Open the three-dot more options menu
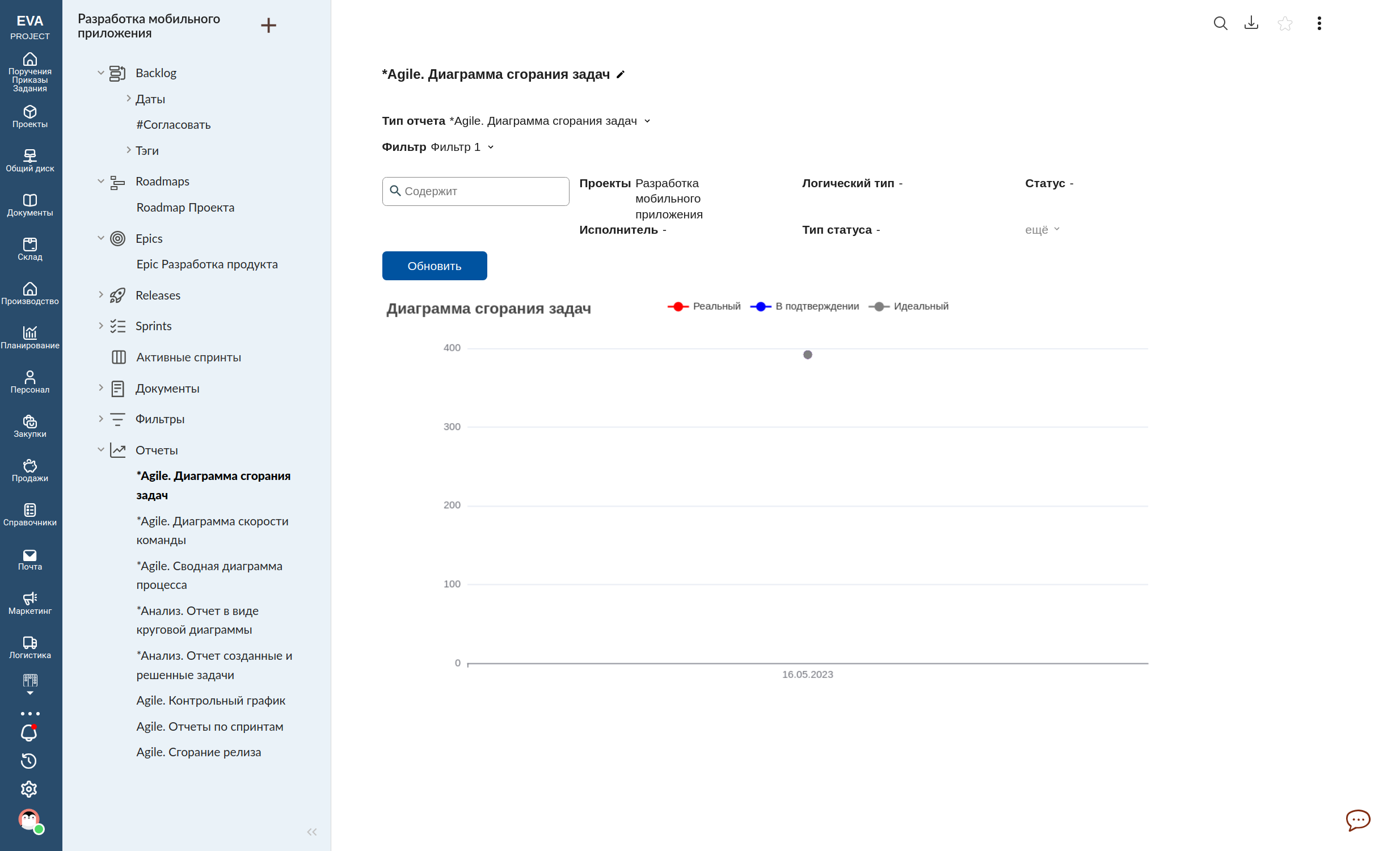This screenshot has width=1400, height=851. [x=1319, y=23]
